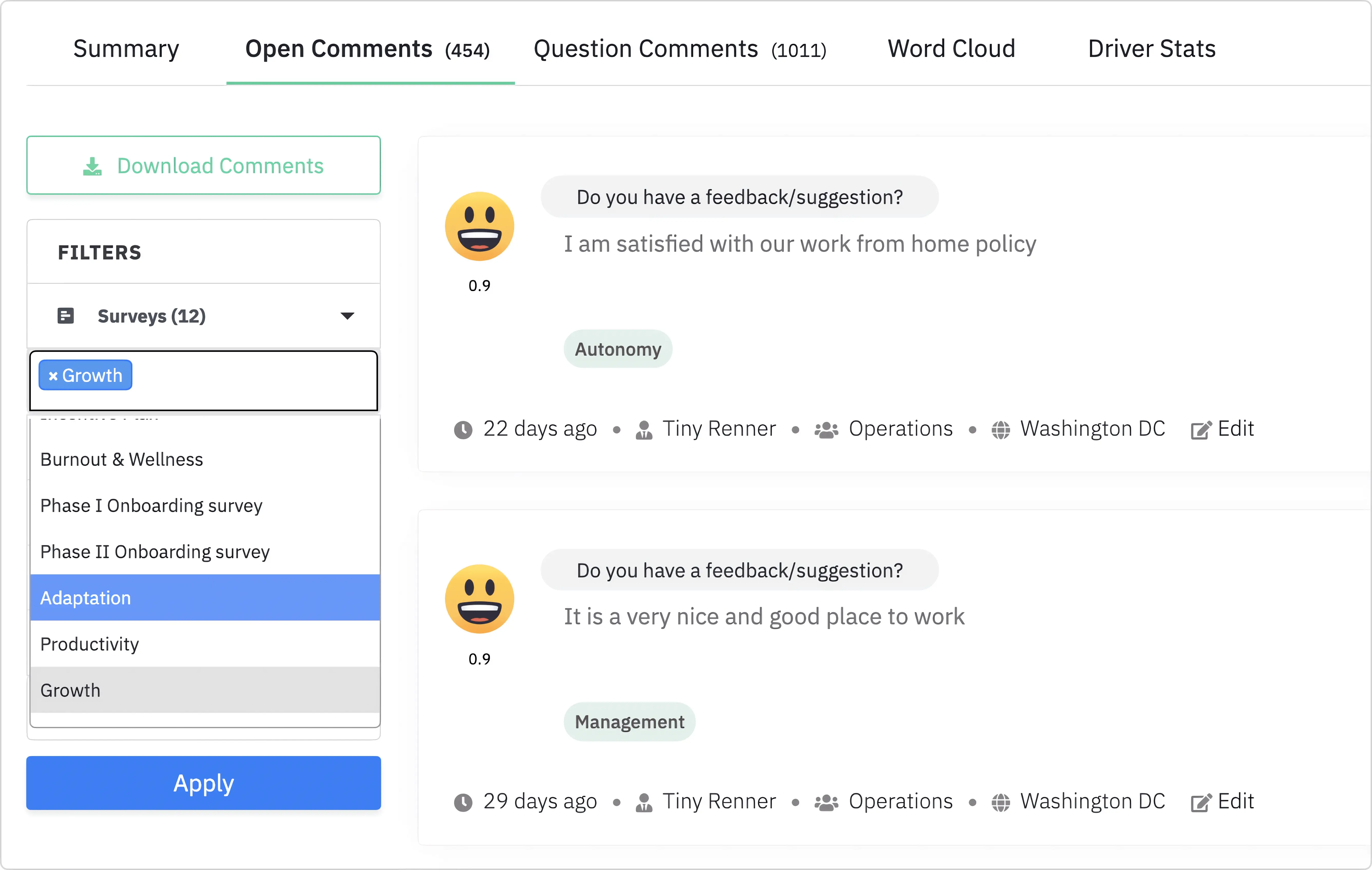The image size is (1372, 870).
Task: Remove the Growth filter chip
Action: coord(53,376)
